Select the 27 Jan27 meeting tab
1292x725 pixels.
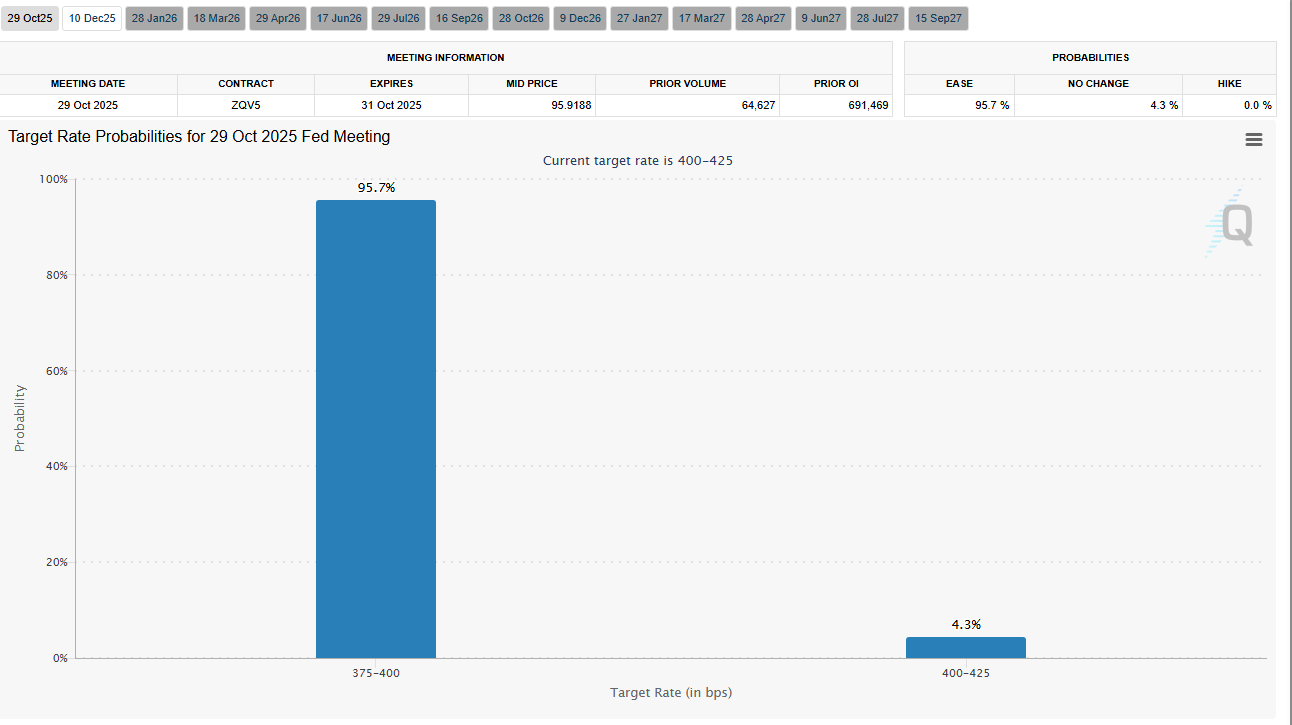(x=639, y=17)
